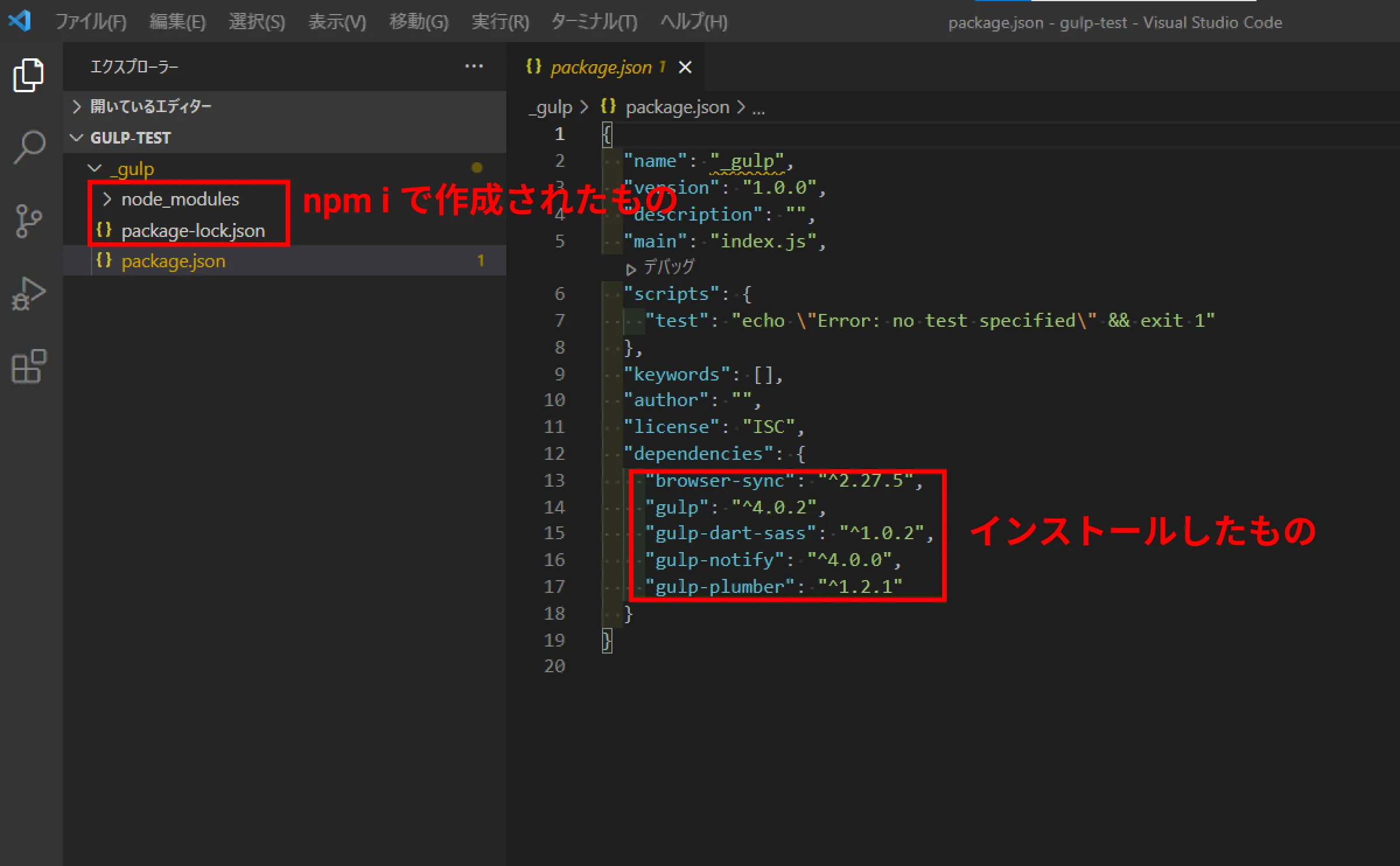Image resolution: width=1400 pixels, height=866 pixels.
Task: Click the デバッグ code lens above scripts
Action: (x=660, y=267)
